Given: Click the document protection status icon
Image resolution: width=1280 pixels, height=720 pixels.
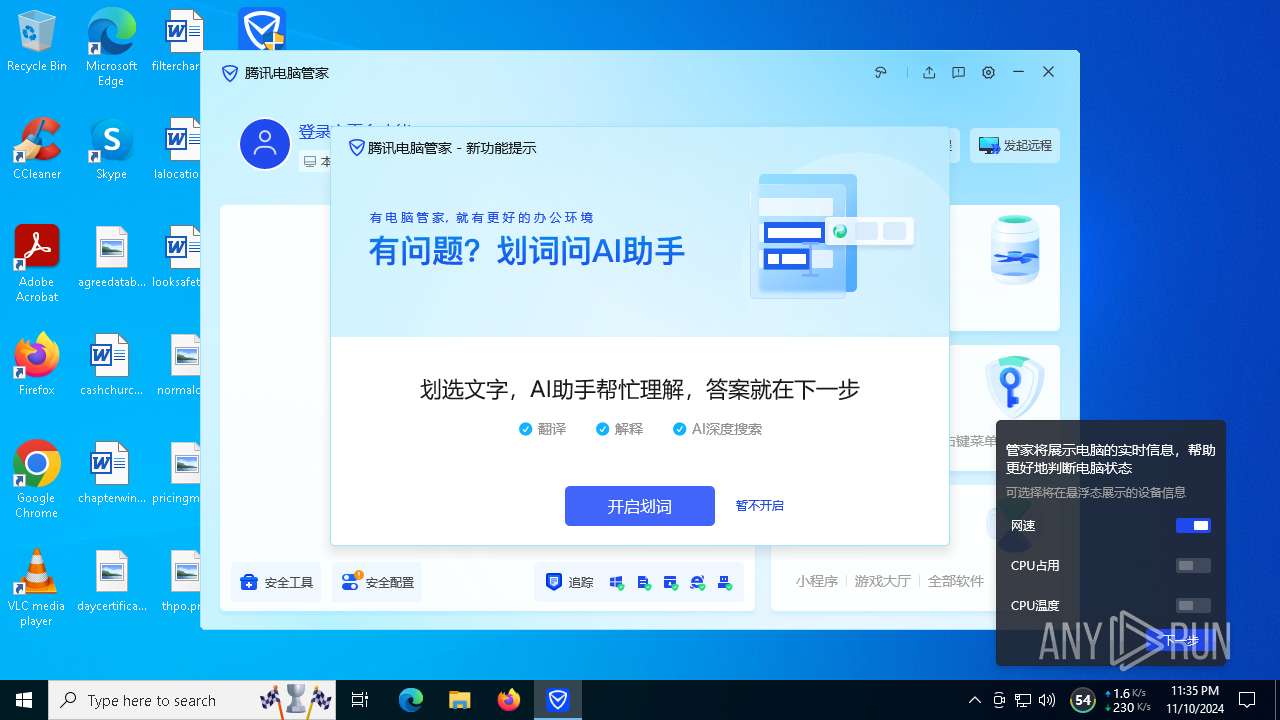Looking at the screenshot, I should [644, 582].
